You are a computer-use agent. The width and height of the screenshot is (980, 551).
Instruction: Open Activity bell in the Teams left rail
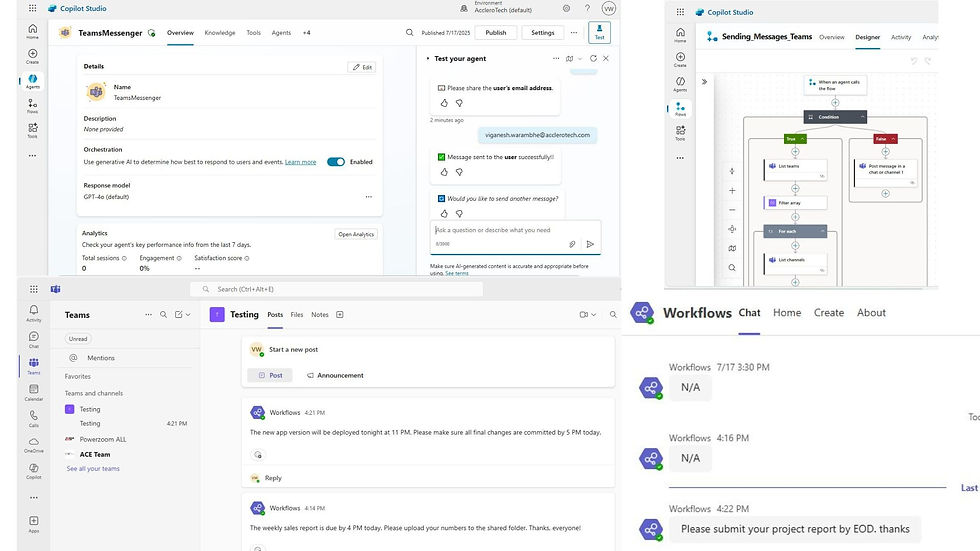tap(34, 313)
